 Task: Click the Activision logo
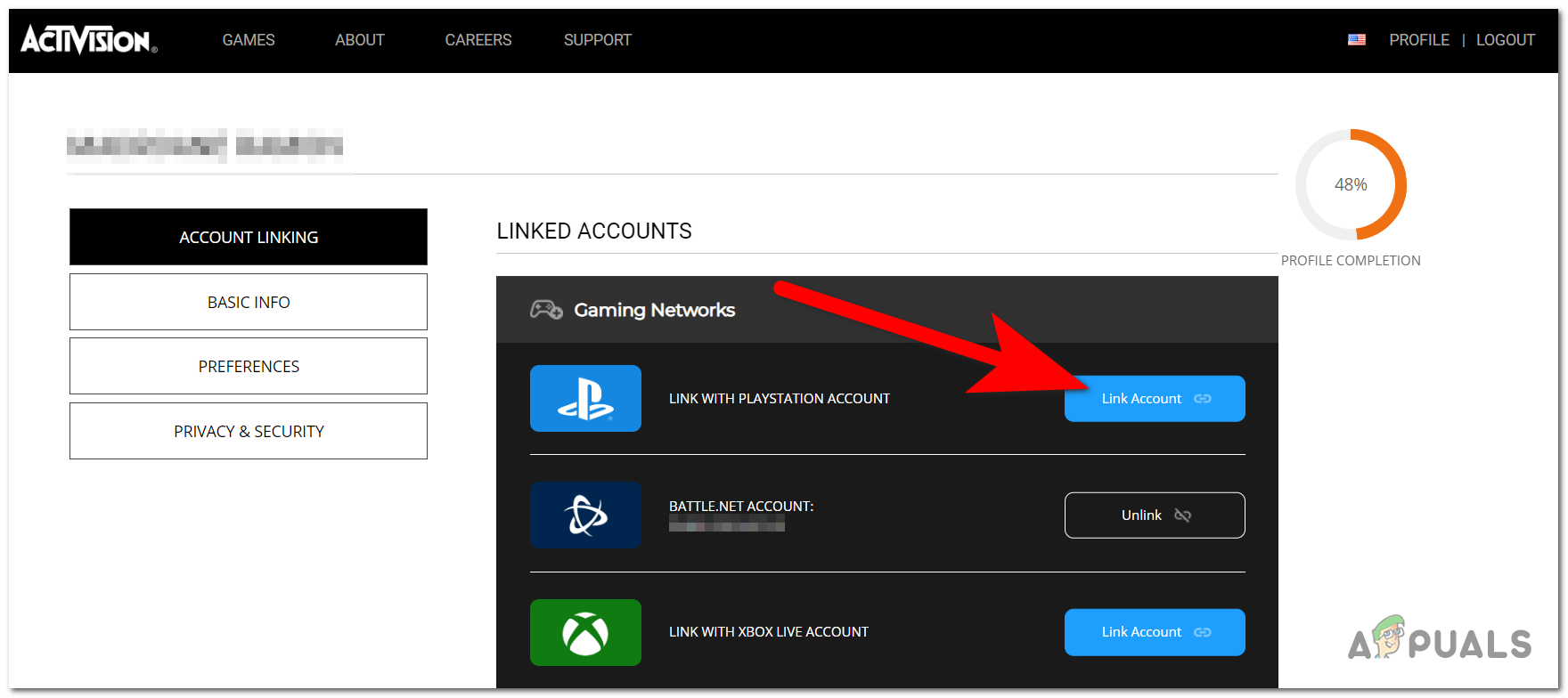click(x=88, y=39)
